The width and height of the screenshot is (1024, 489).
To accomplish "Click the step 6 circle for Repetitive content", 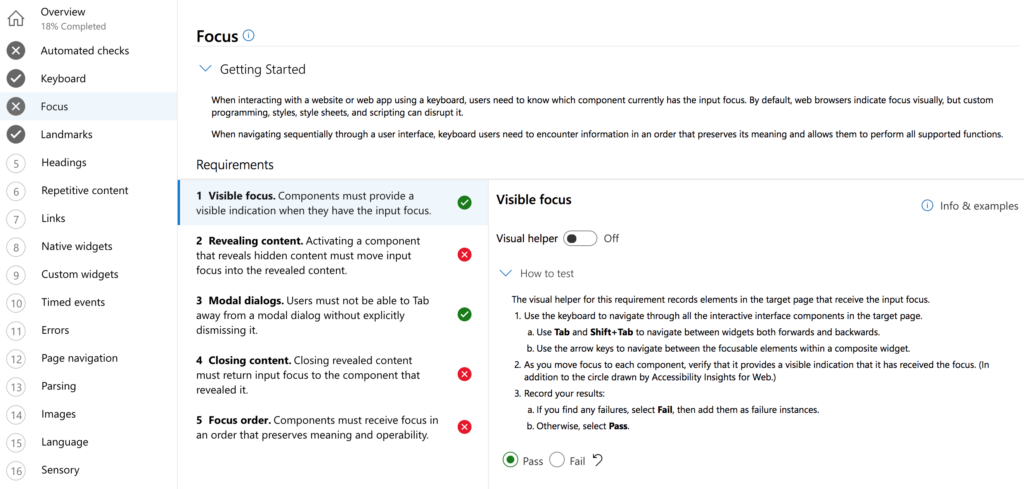I will tap(16, 191).
